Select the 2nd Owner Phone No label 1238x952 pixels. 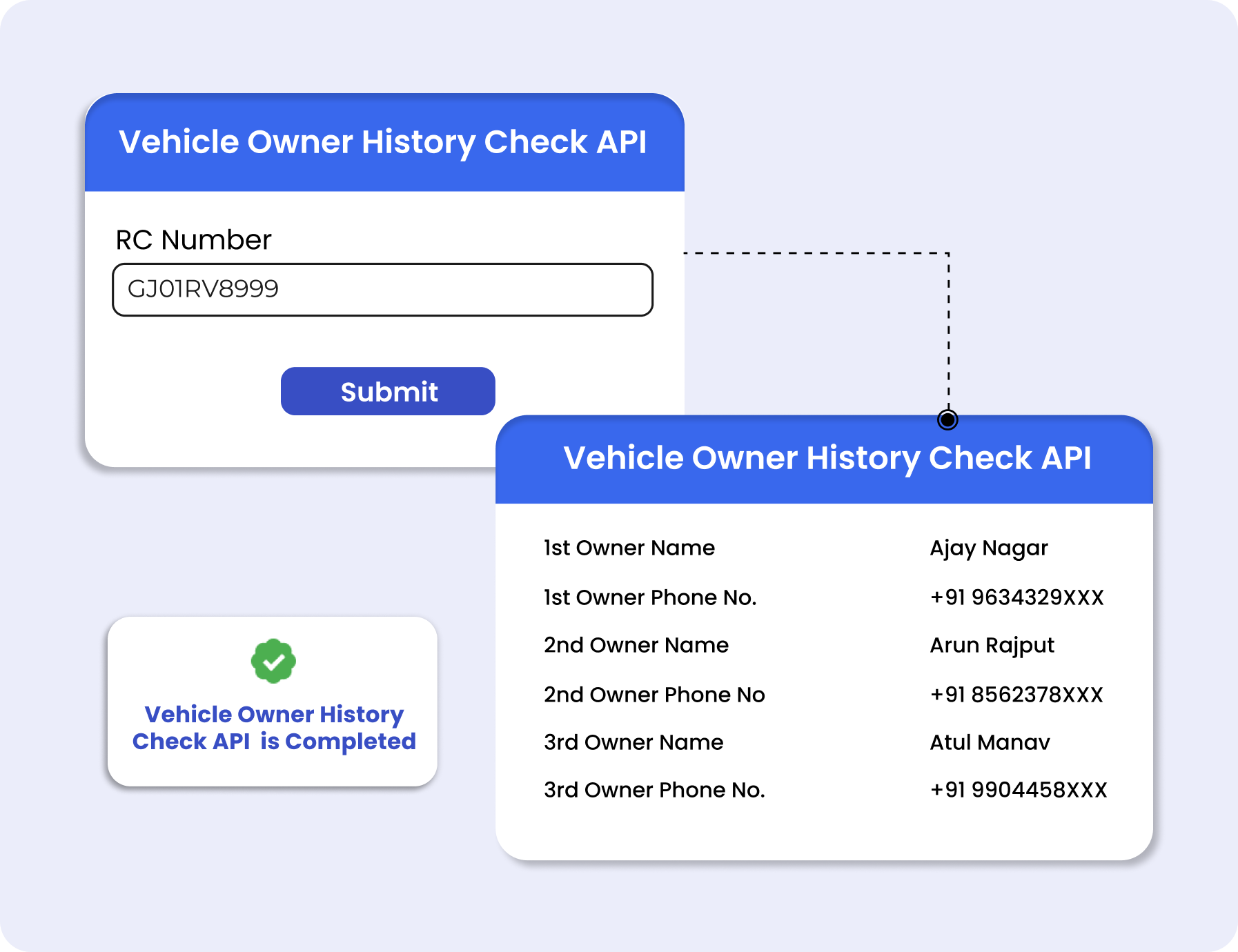654,695
